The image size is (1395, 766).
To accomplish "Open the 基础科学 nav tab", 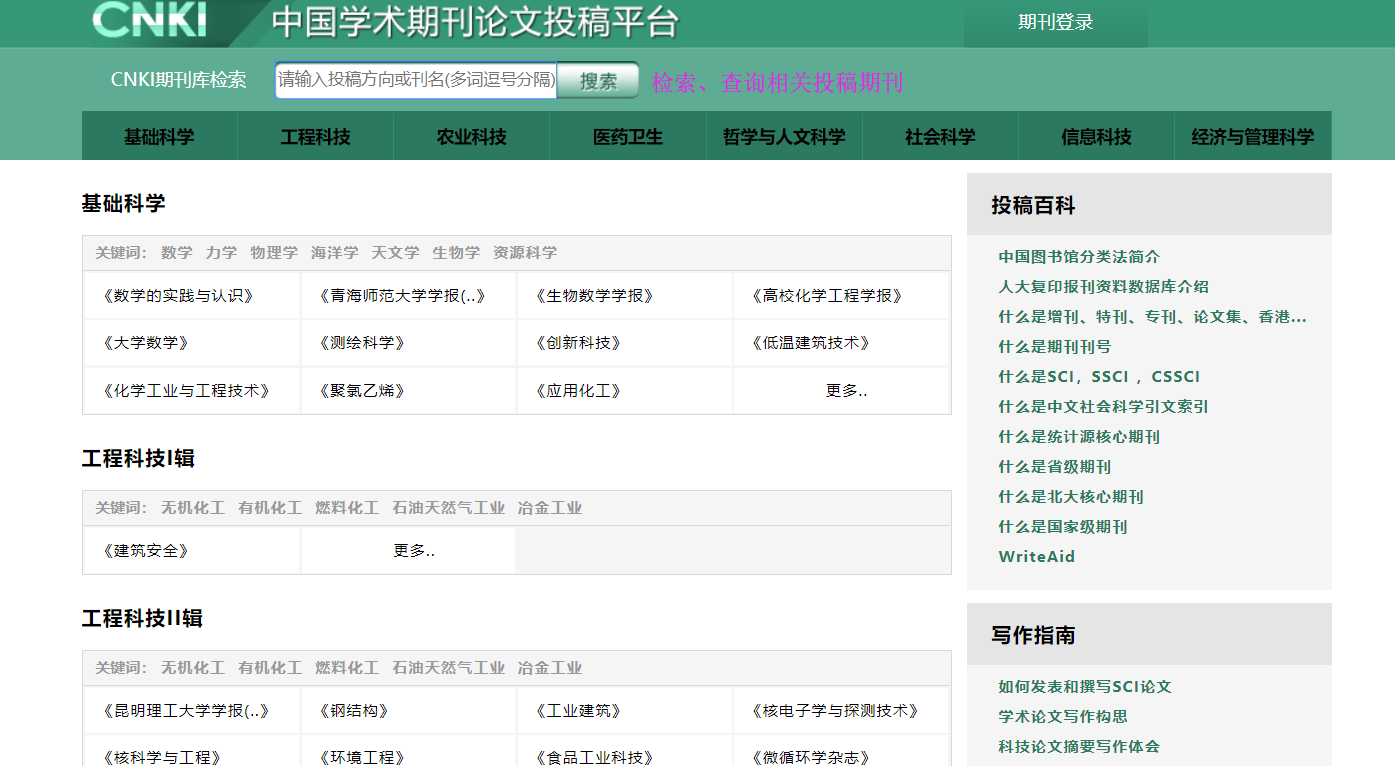I will [x=159, y=137].
